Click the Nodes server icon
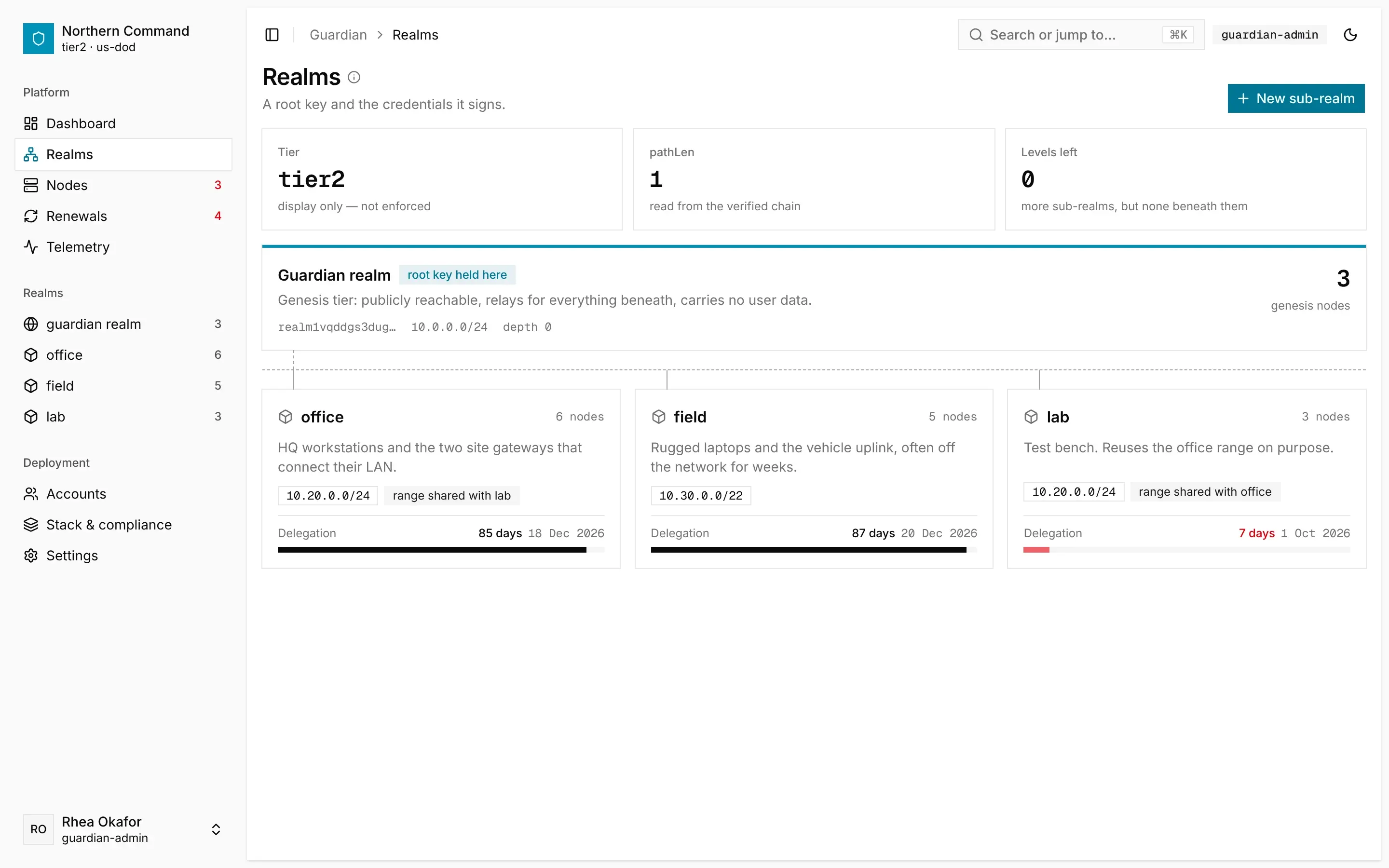The image size is (1389, 868). tap(31, 186)
